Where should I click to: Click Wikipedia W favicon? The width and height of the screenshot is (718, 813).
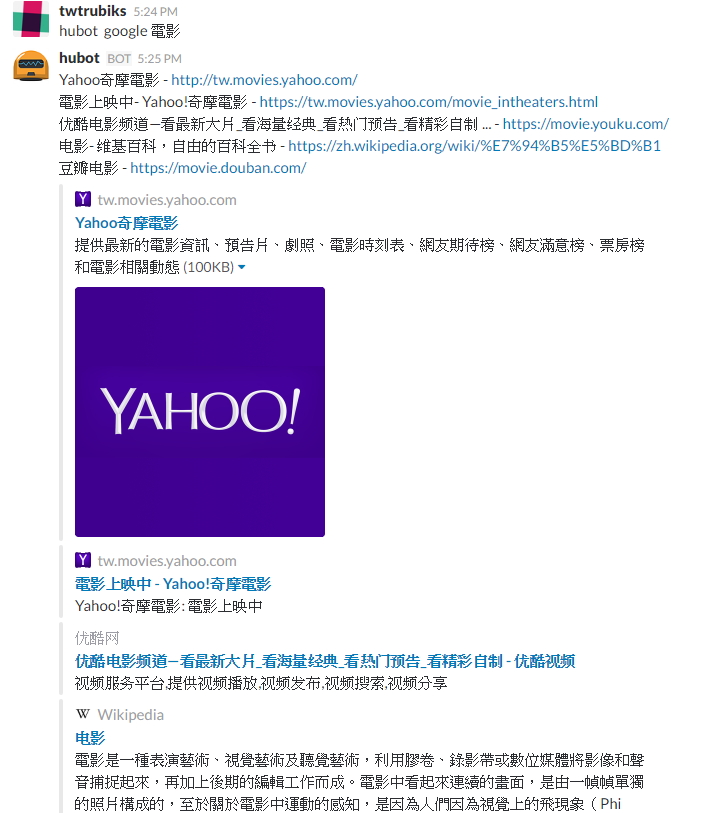coord(83,714)
